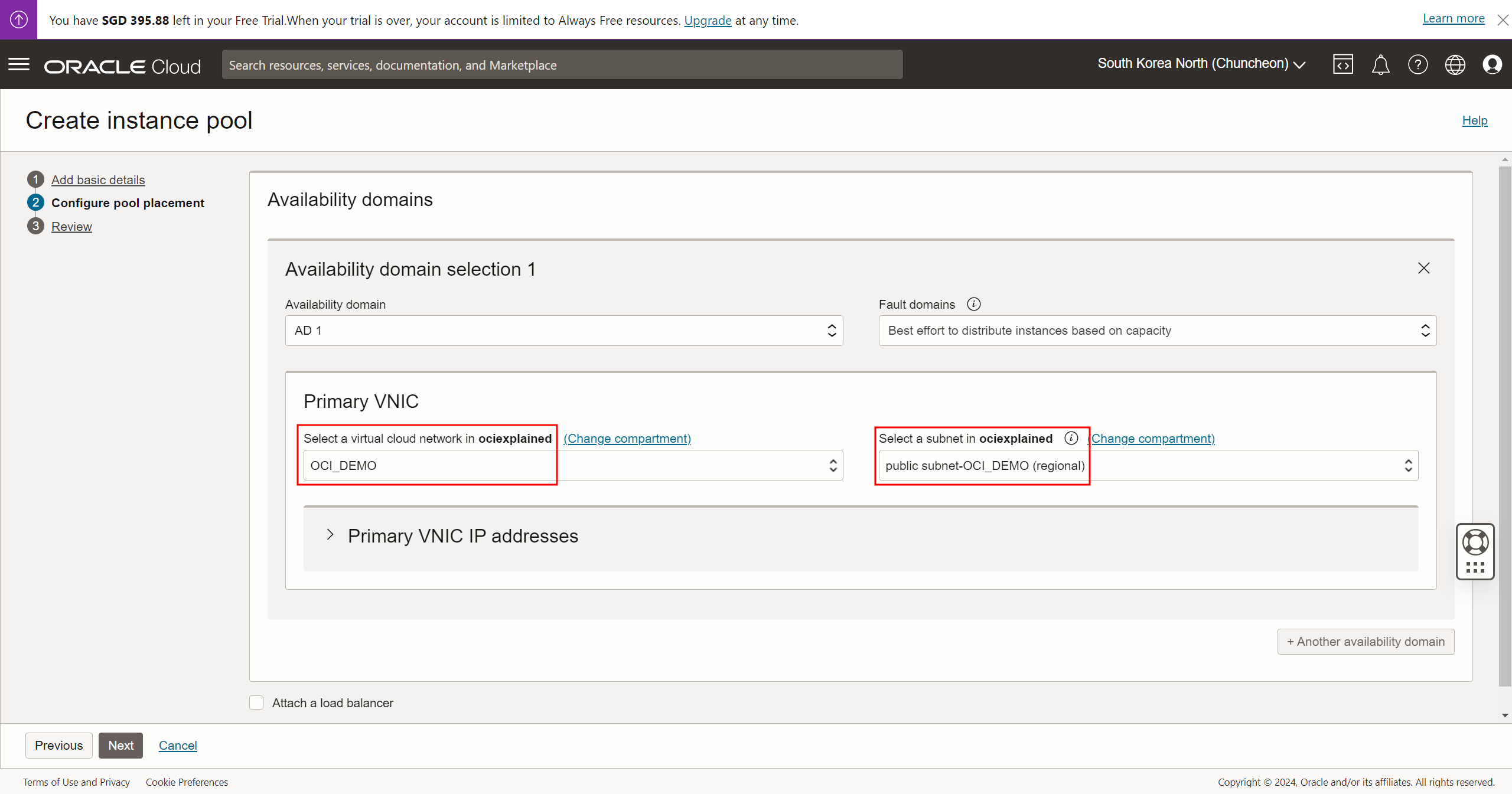1512x794 pixels.
Task: Click the Fault domains info icon
Action: tap(973, 304)
